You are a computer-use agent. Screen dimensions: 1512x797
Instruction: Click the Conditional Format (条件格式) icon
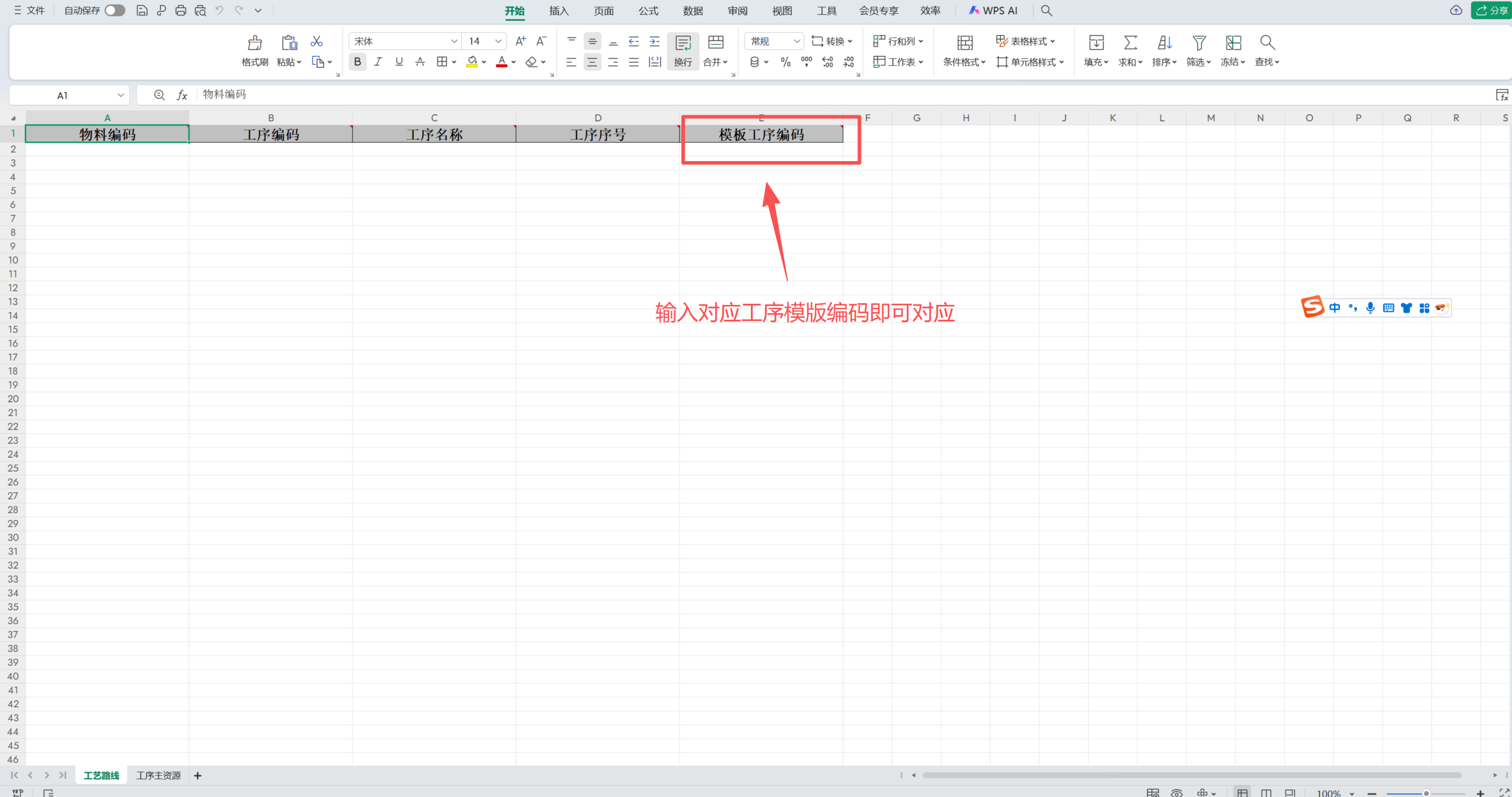[x=964, y=43]
